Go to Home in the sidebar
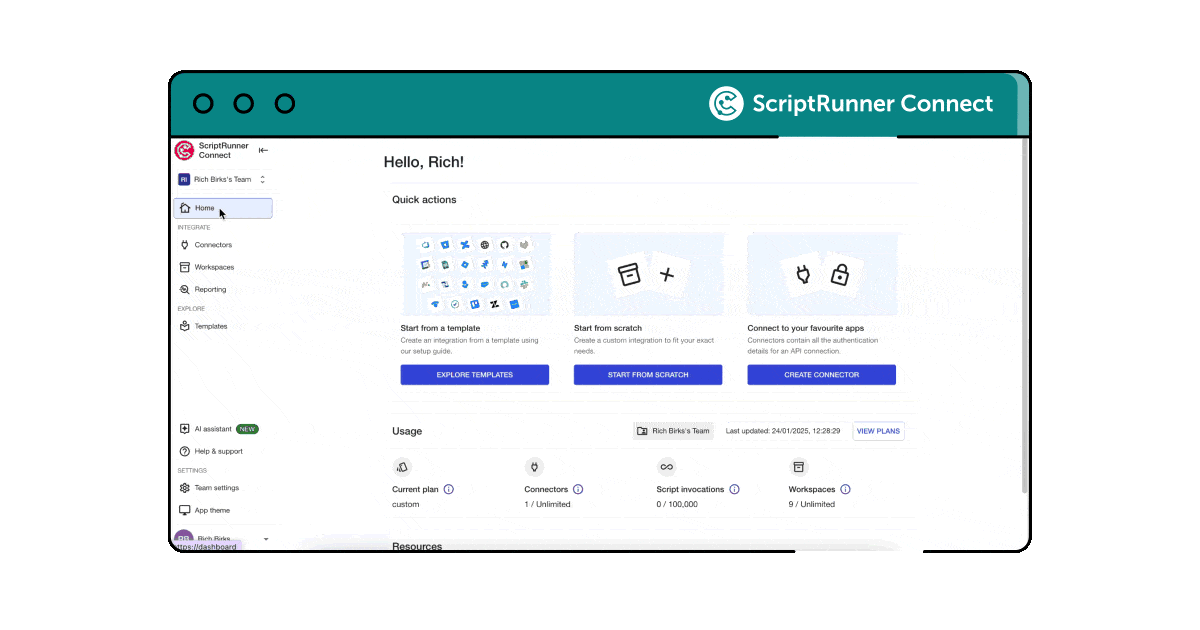This screenshot has width=1200, height=630. [222, 208]
